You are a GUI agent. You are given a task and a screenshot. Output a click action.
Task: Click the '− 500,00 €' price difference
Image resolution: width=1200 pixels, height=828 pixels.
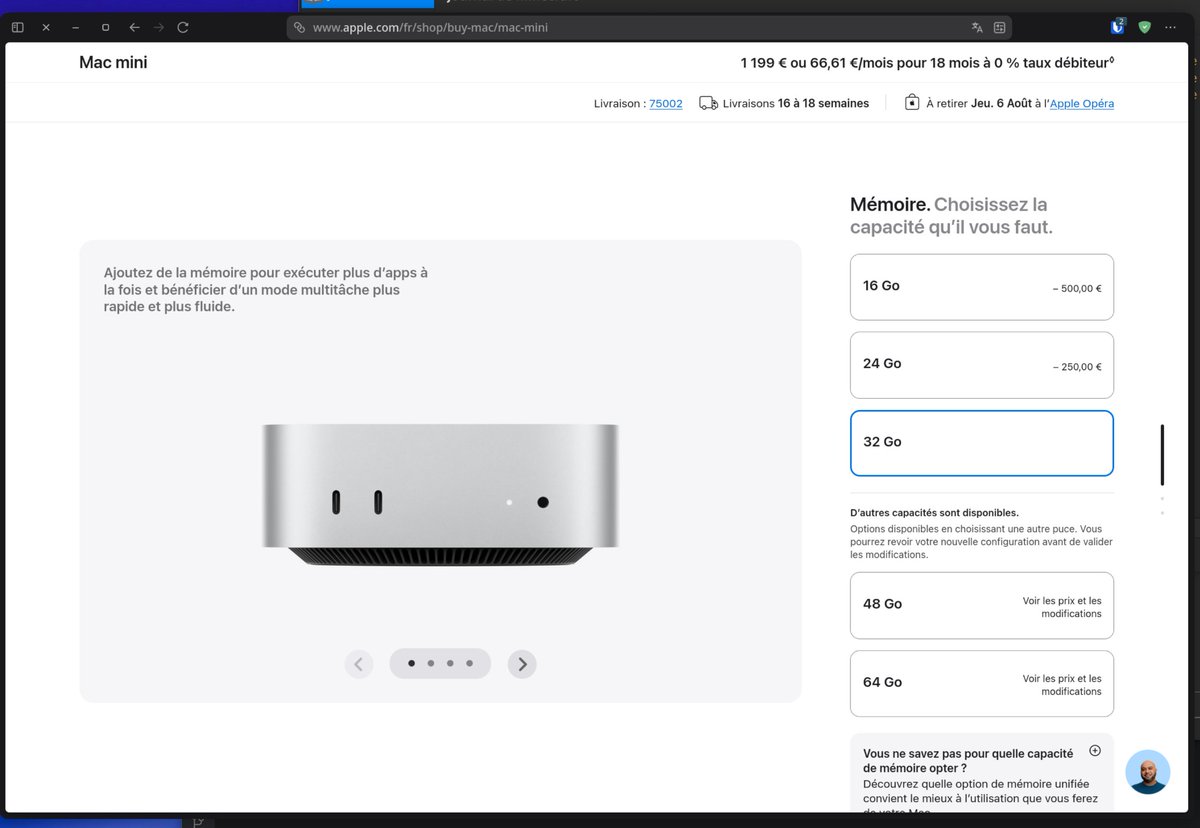1077,288
